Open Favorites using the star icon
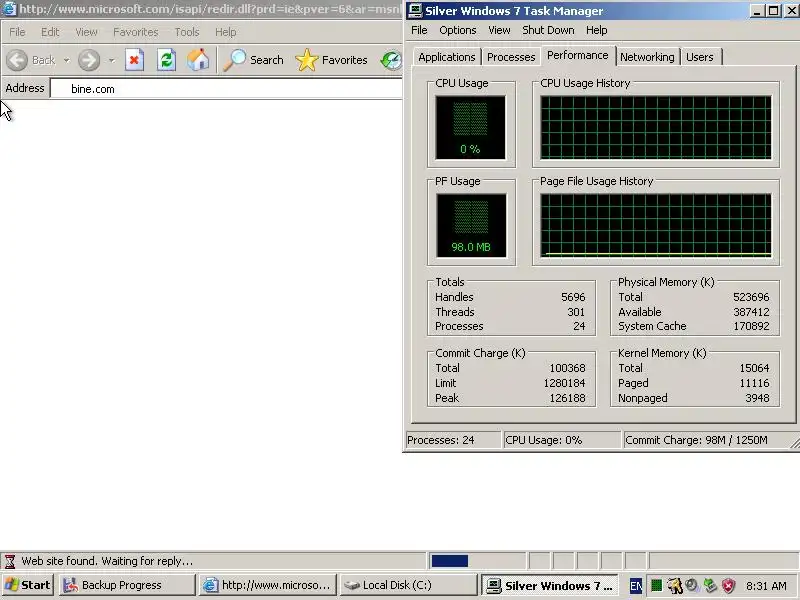Image resolution: width=800 pixels, height=600 pixels. 307,60
